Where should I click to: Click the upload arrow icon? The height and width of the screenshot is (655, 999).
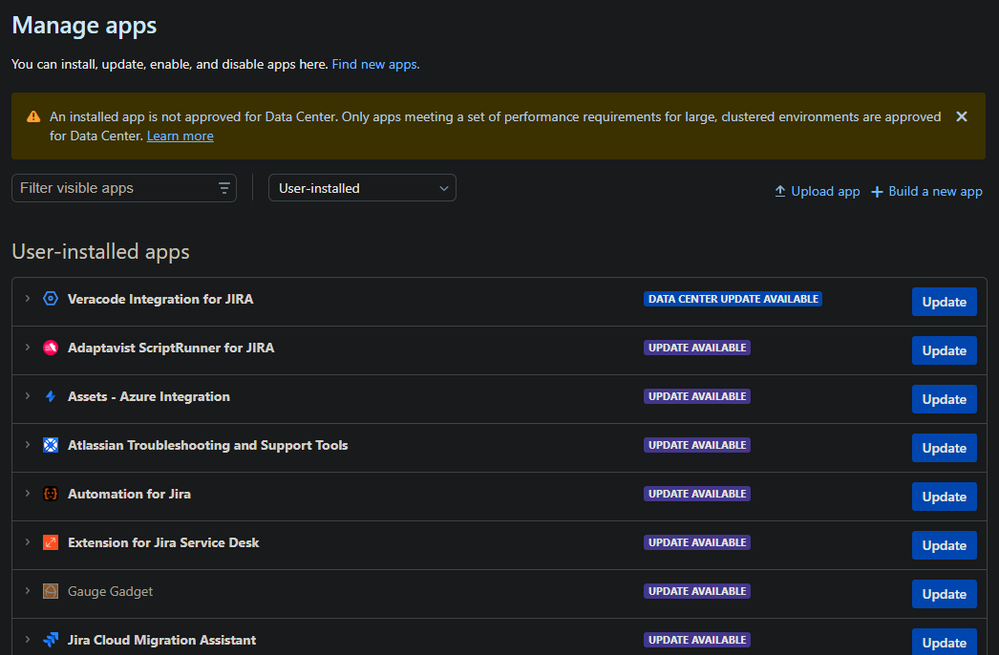(780, 191)
